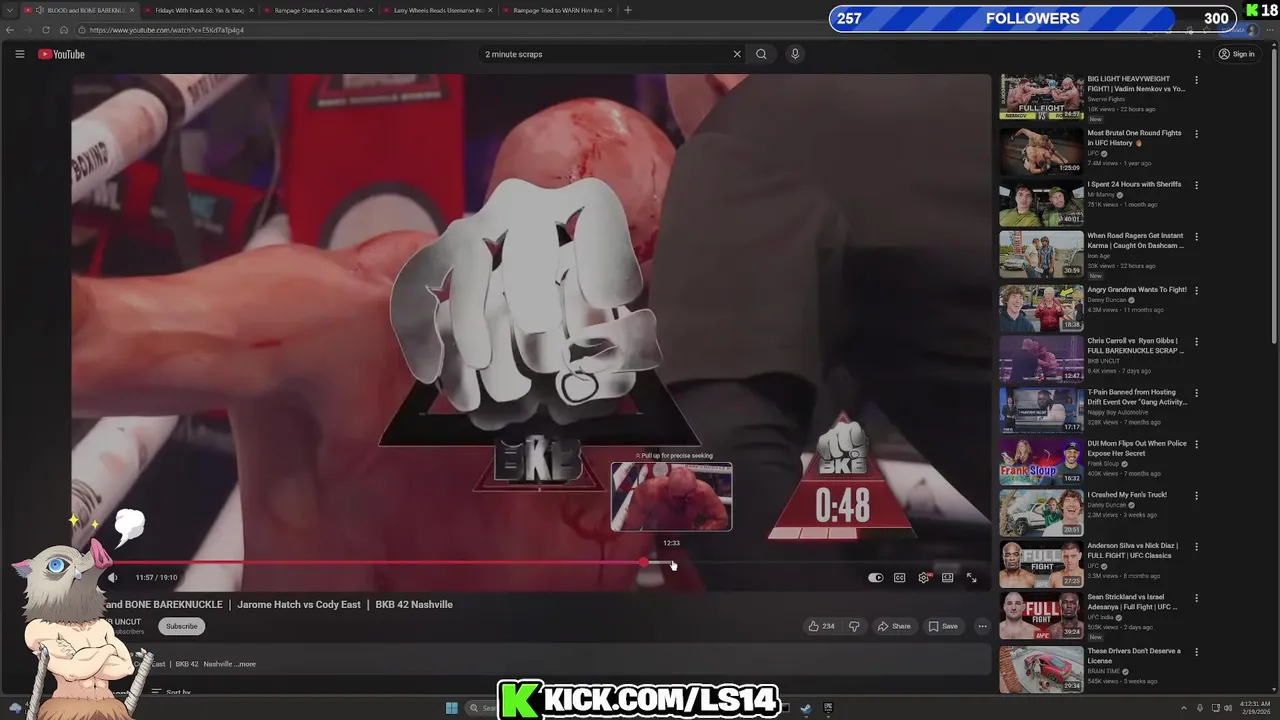The image size is (1280, 720).
Task: Close the 'Fridays With Frank 68' tab
Action: click(251, 10)
